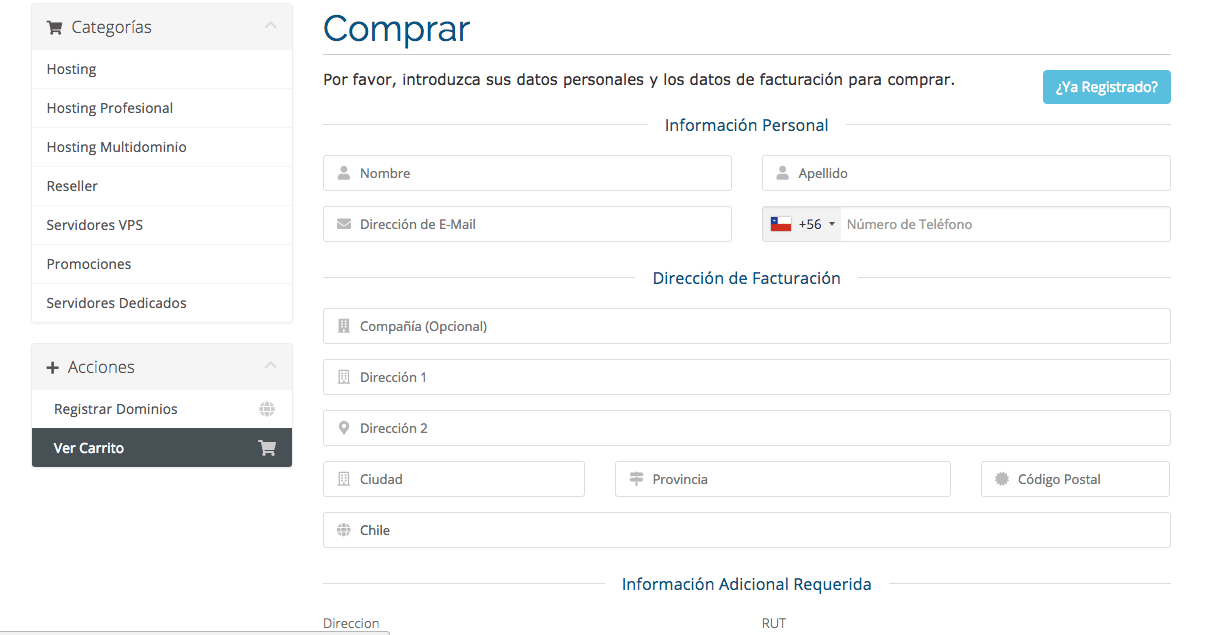Click the building icon in Dirección 1 field
This screenshot has width=1216, height=635.
344,377
